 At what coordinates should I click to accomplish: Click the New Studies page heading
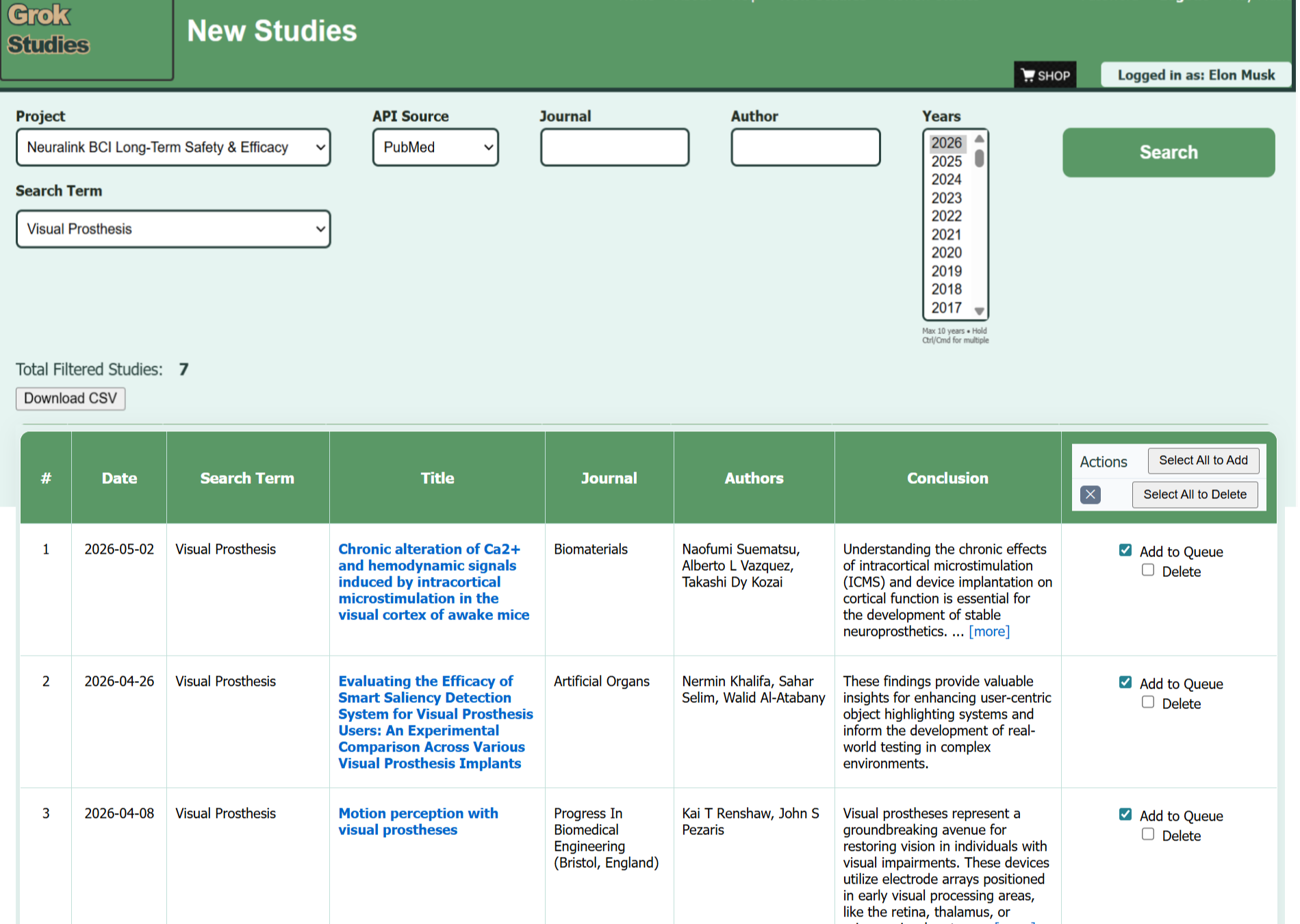(272, 31)
